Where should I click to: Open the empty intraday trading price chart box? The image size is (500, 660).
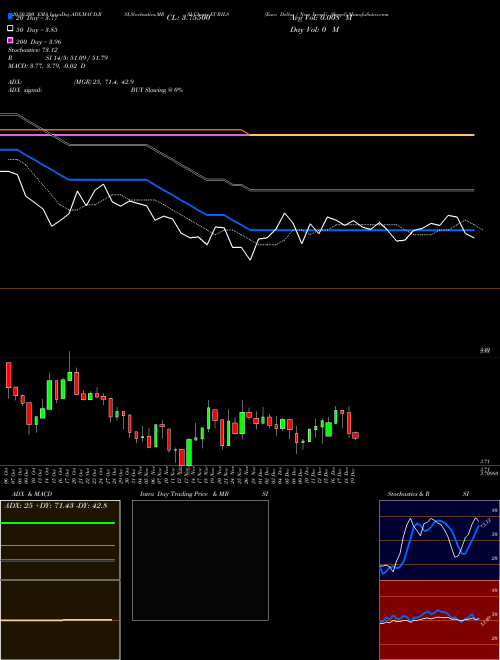[x=200, y=560]
